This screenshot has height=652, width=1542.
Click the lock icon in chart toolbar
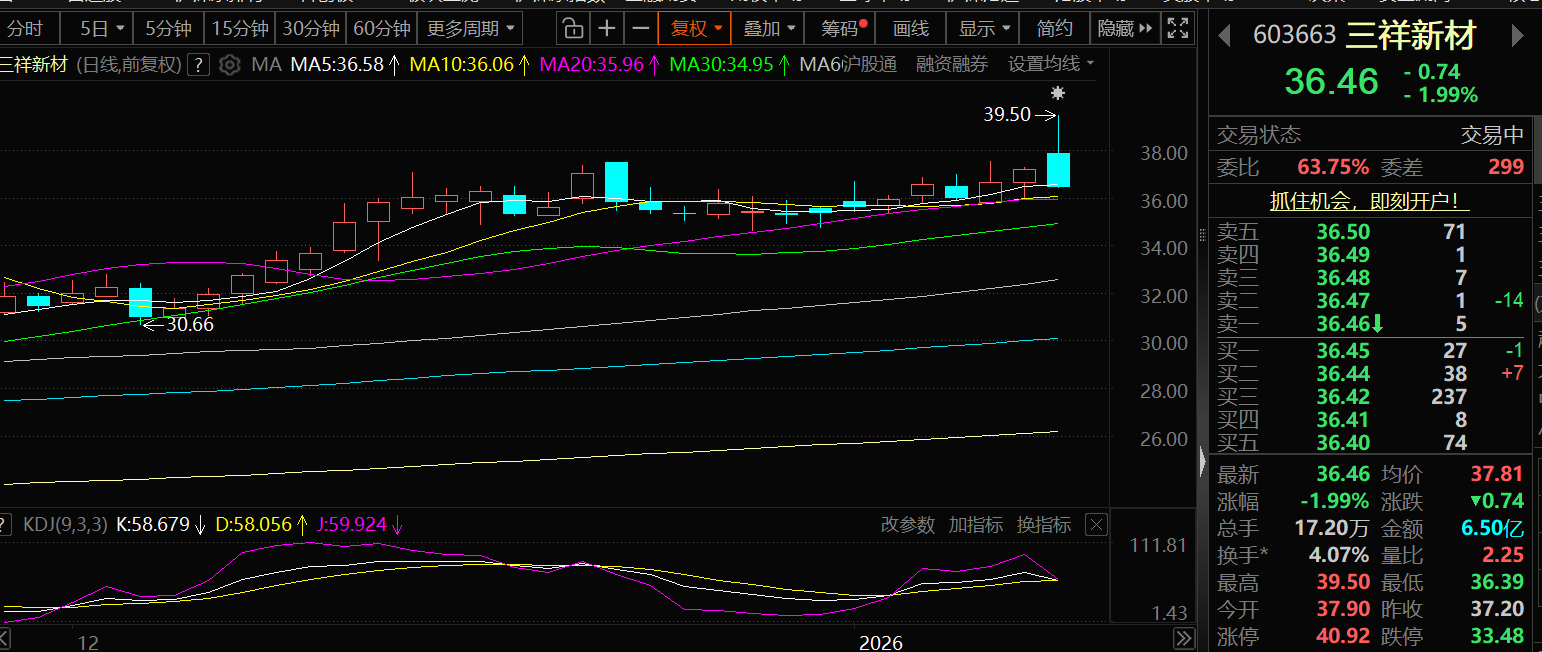[571, 28]
